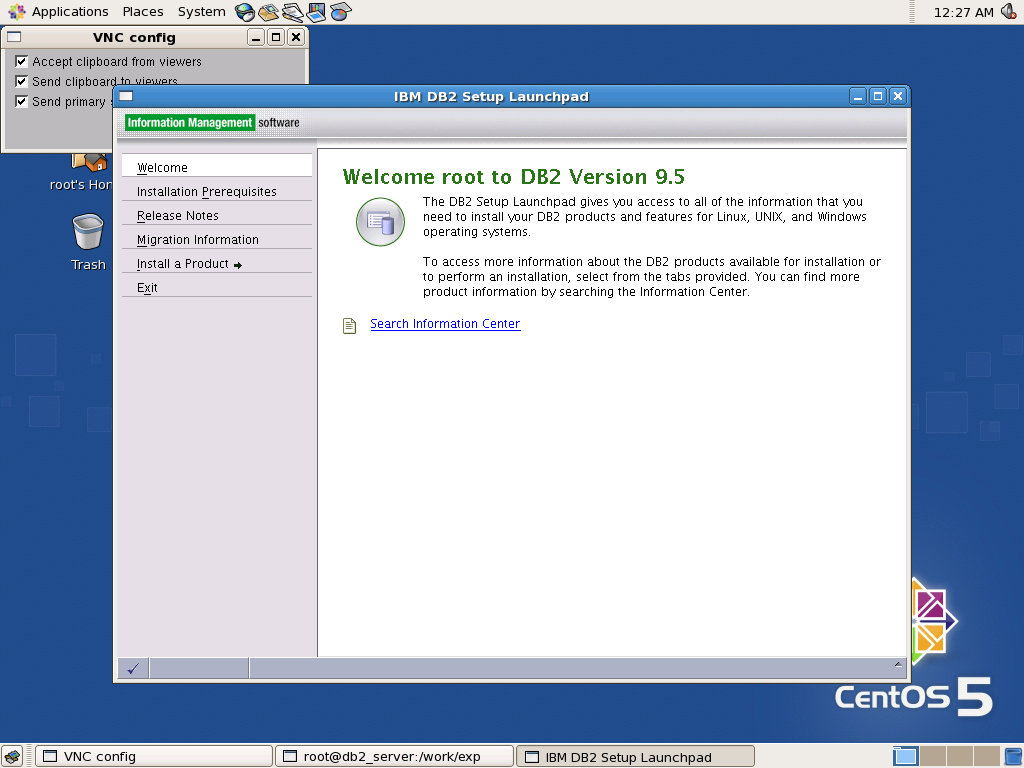
Task: Toggle Accept clipboard from viewers checkbox
Action: [x=22, y=61]
